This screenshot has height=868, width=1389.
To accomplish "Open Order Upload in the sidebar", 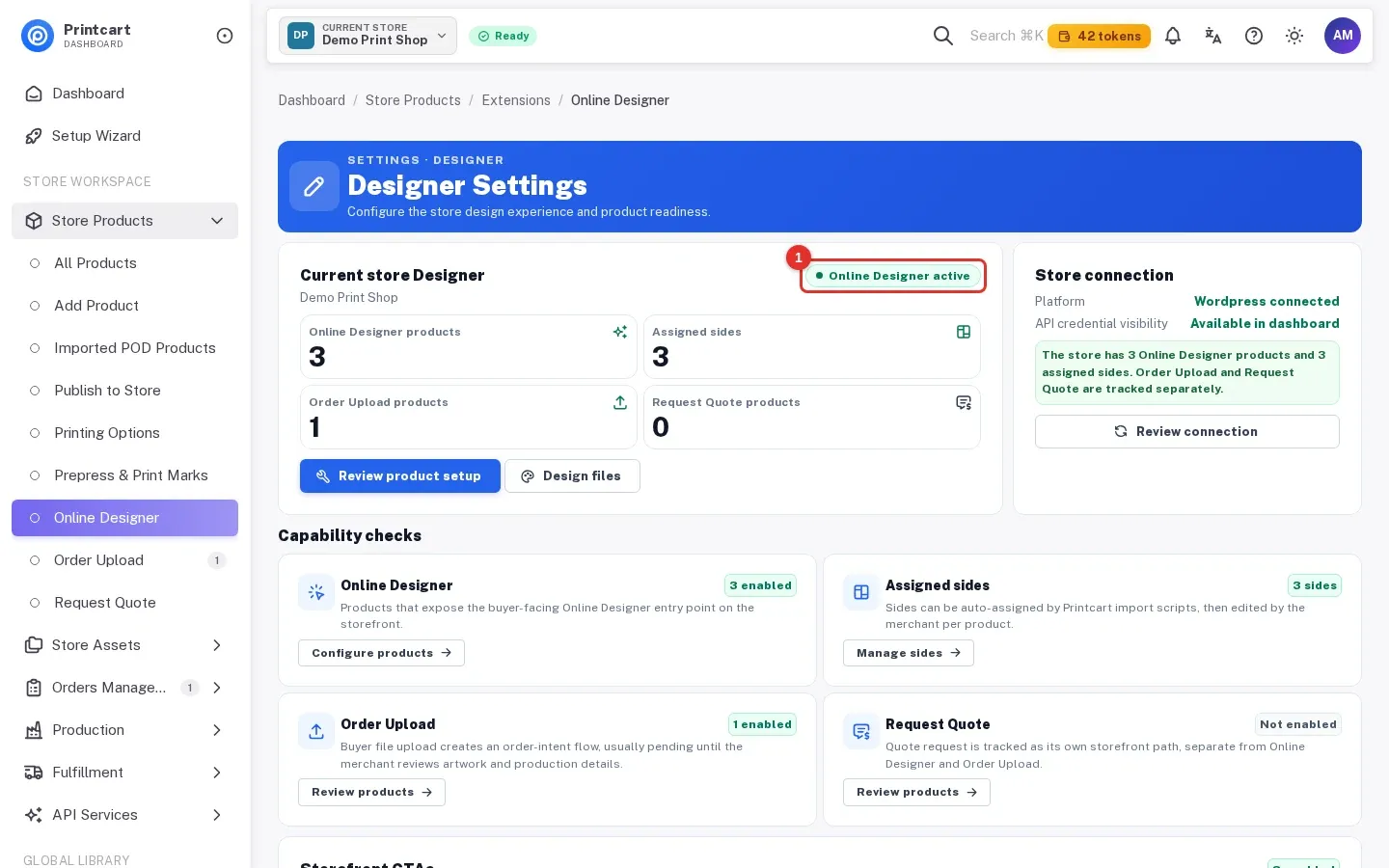I will coord(124,560).
